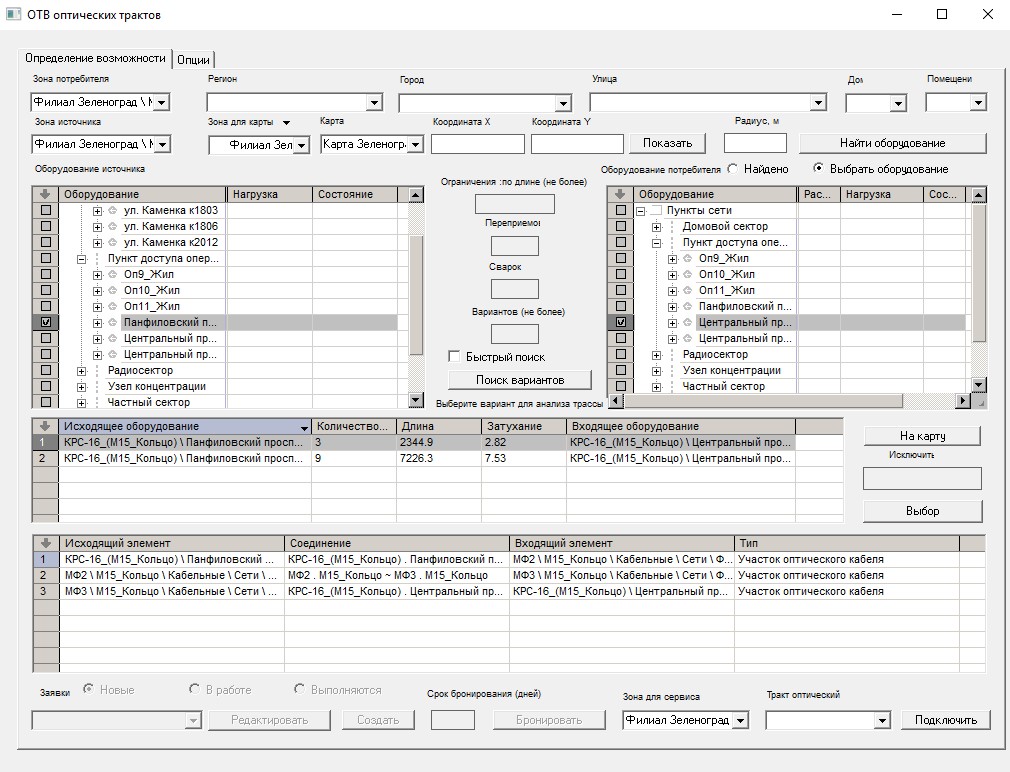The image size is (1010, 772).
Task: Open the Город dropdown
Action: (564, 103)
